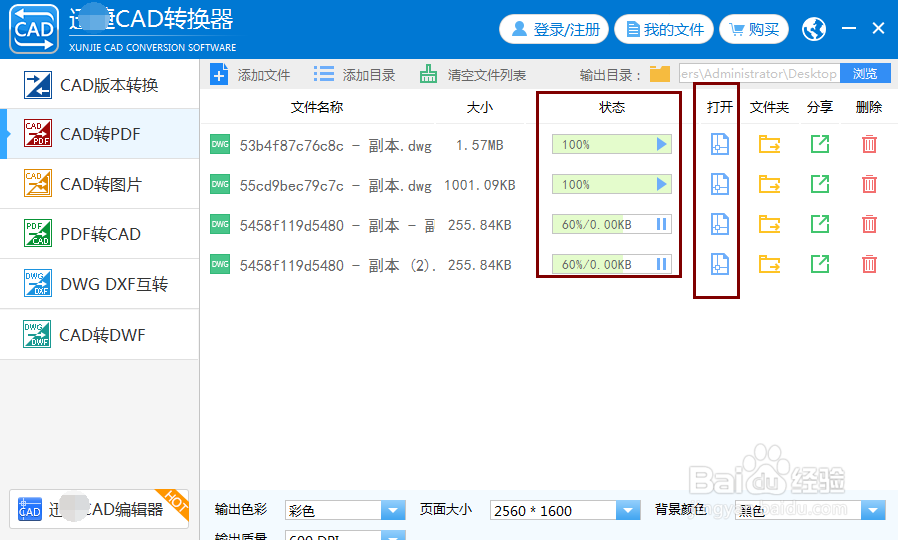Share the 5458f119d5480 副本 (2) file
Viewport: 898px width, 540px height.
coord(820,265)
